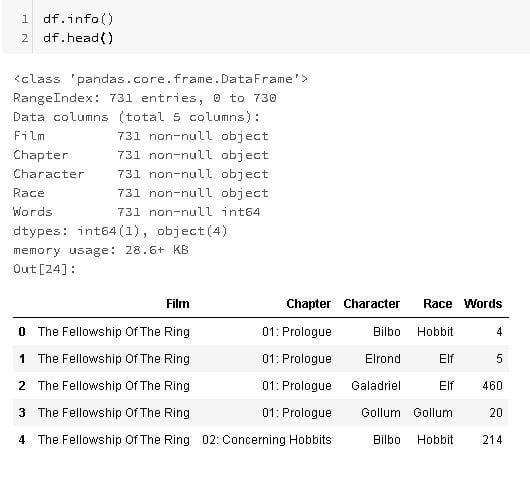Click the Words value 460

[x=492, y=385]
